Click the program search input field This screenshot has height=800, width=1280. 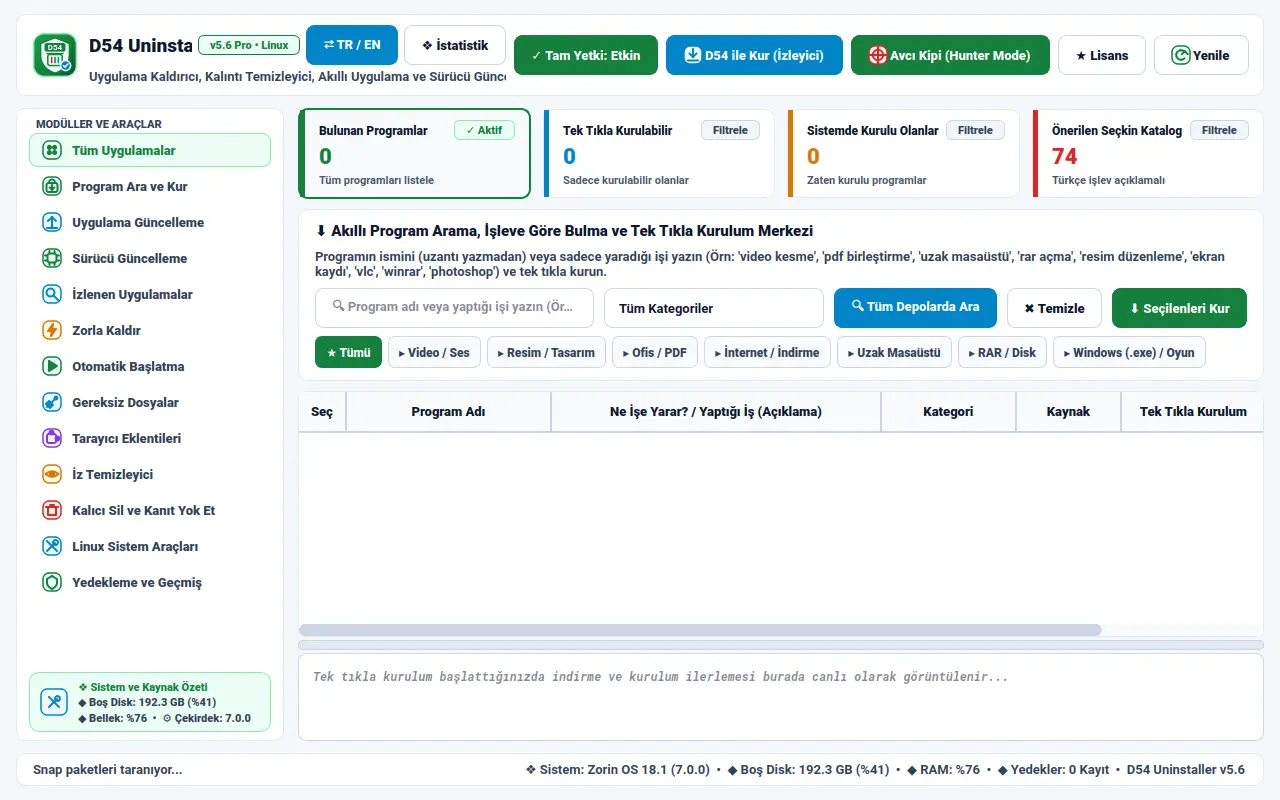click(454, 308)
